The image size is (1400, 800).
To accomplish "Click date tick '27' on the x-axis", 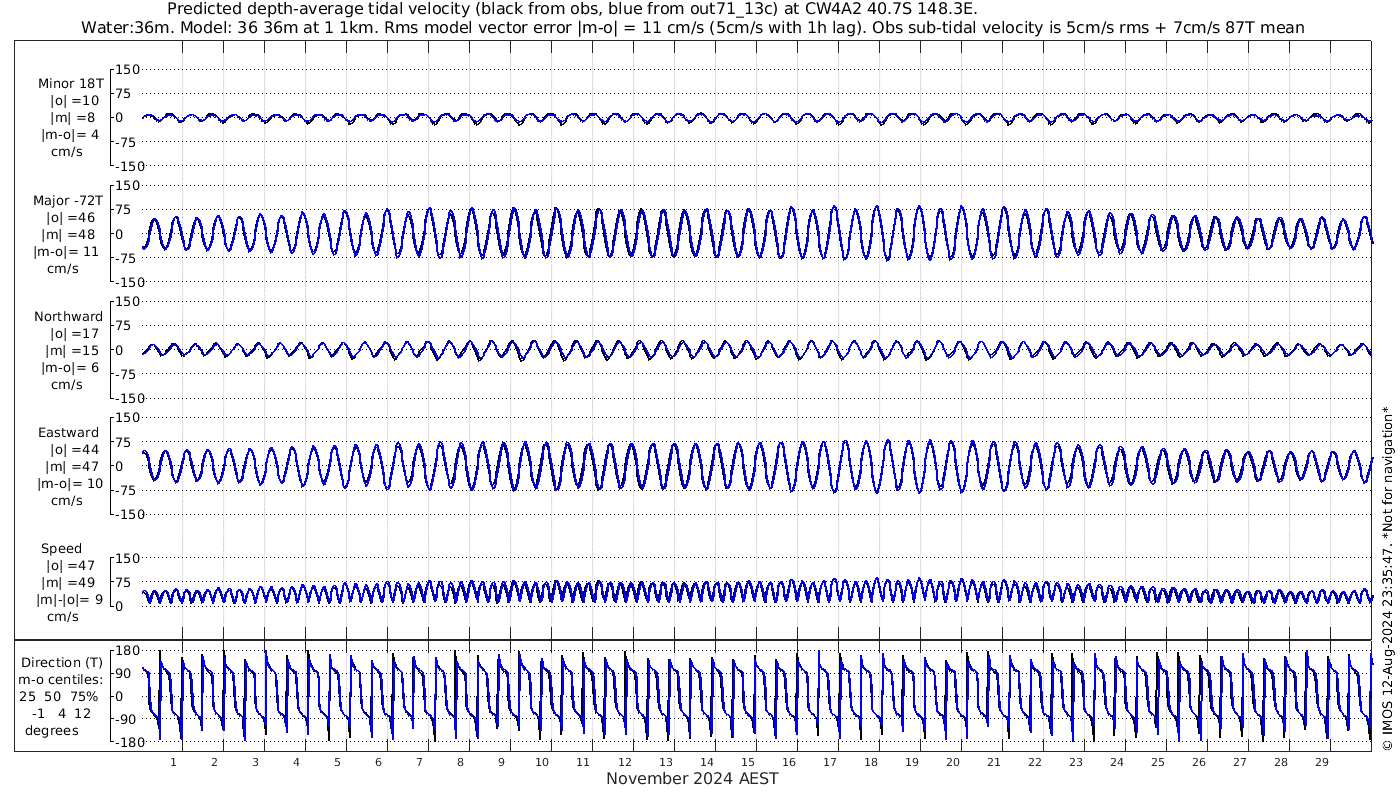I will pos(1239,762).
